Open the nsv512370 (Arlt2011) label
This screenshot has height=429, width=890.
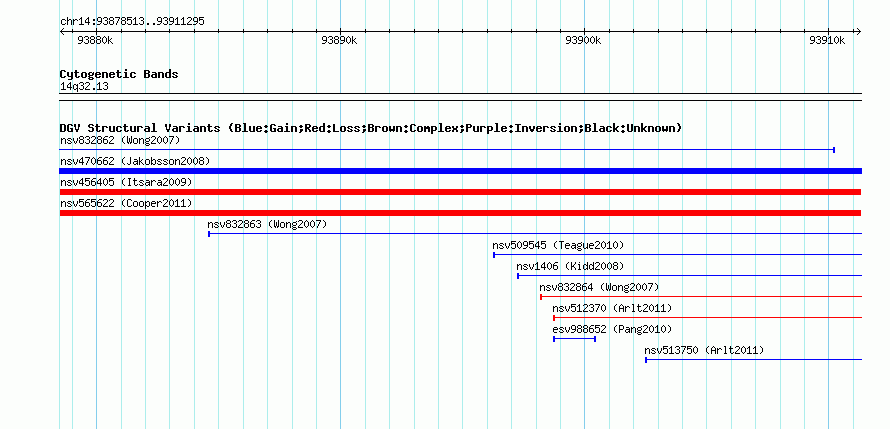click(612, 308)
